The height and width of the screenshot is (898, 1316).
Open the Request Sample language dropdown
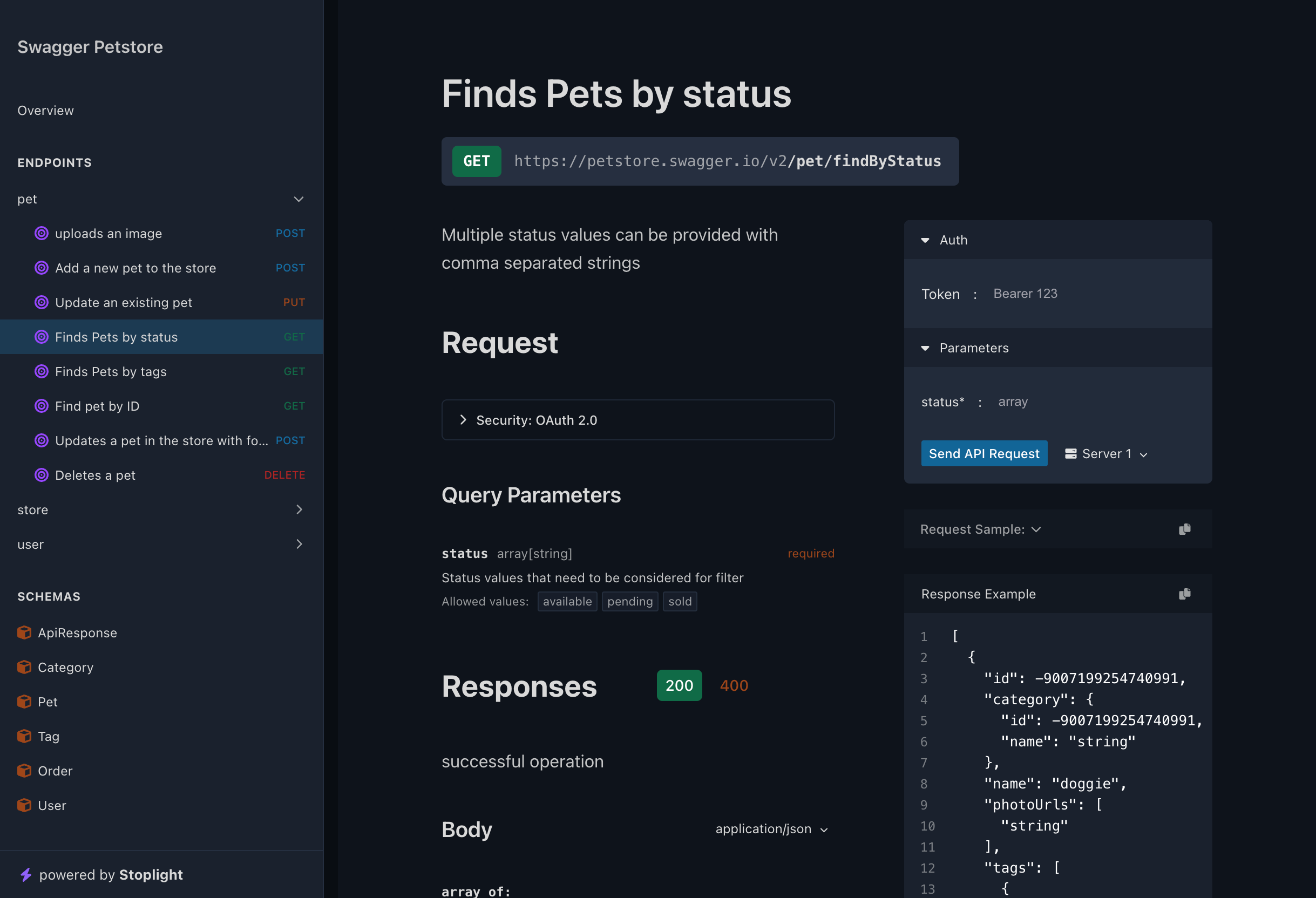tap(980, 529)
